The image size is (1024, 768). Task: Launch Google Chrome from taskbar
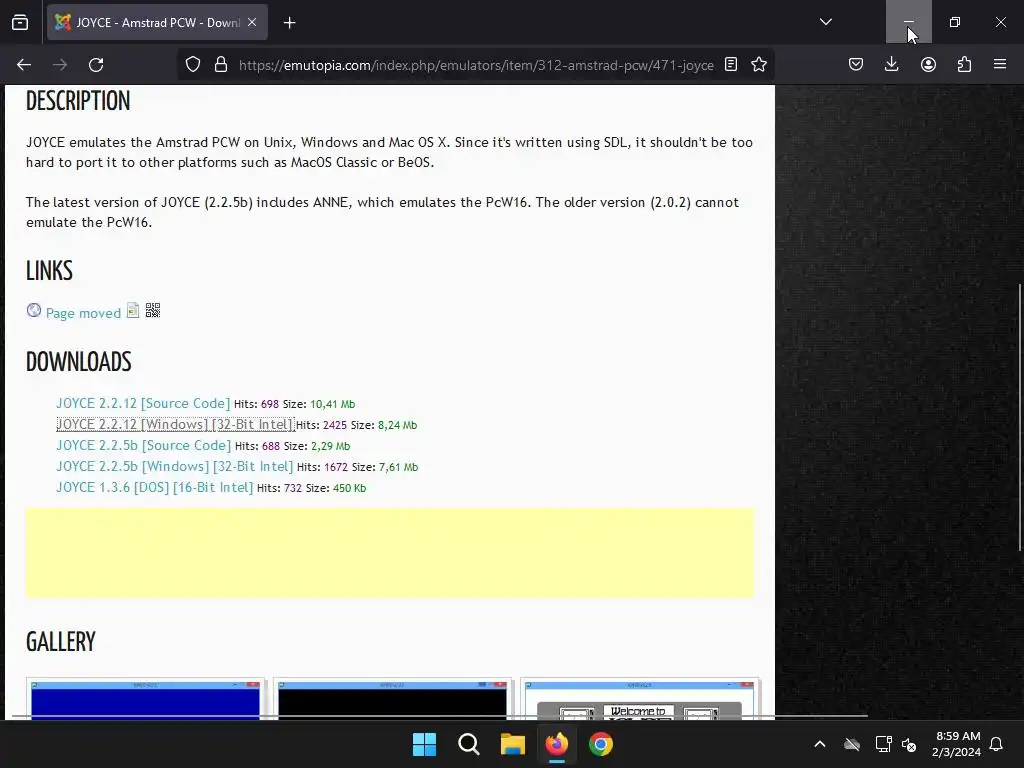point(601,744)
